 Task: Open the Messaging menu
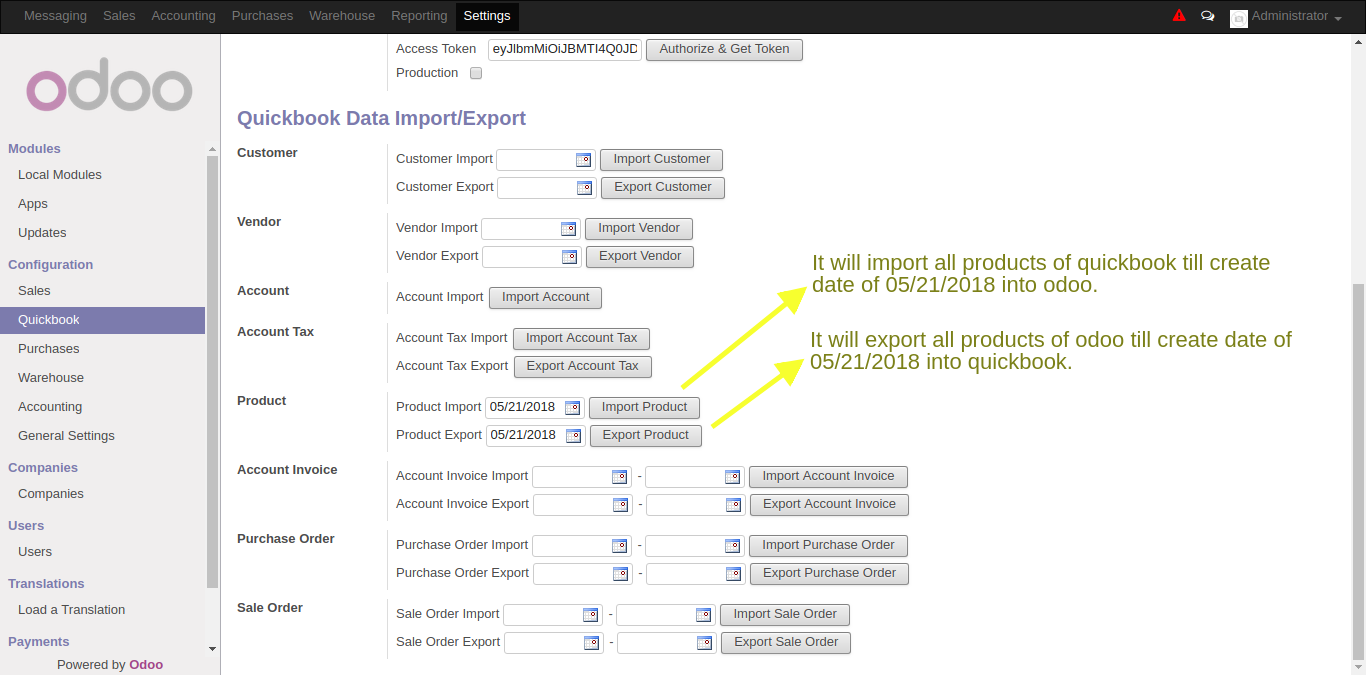(x=55, y=16)
